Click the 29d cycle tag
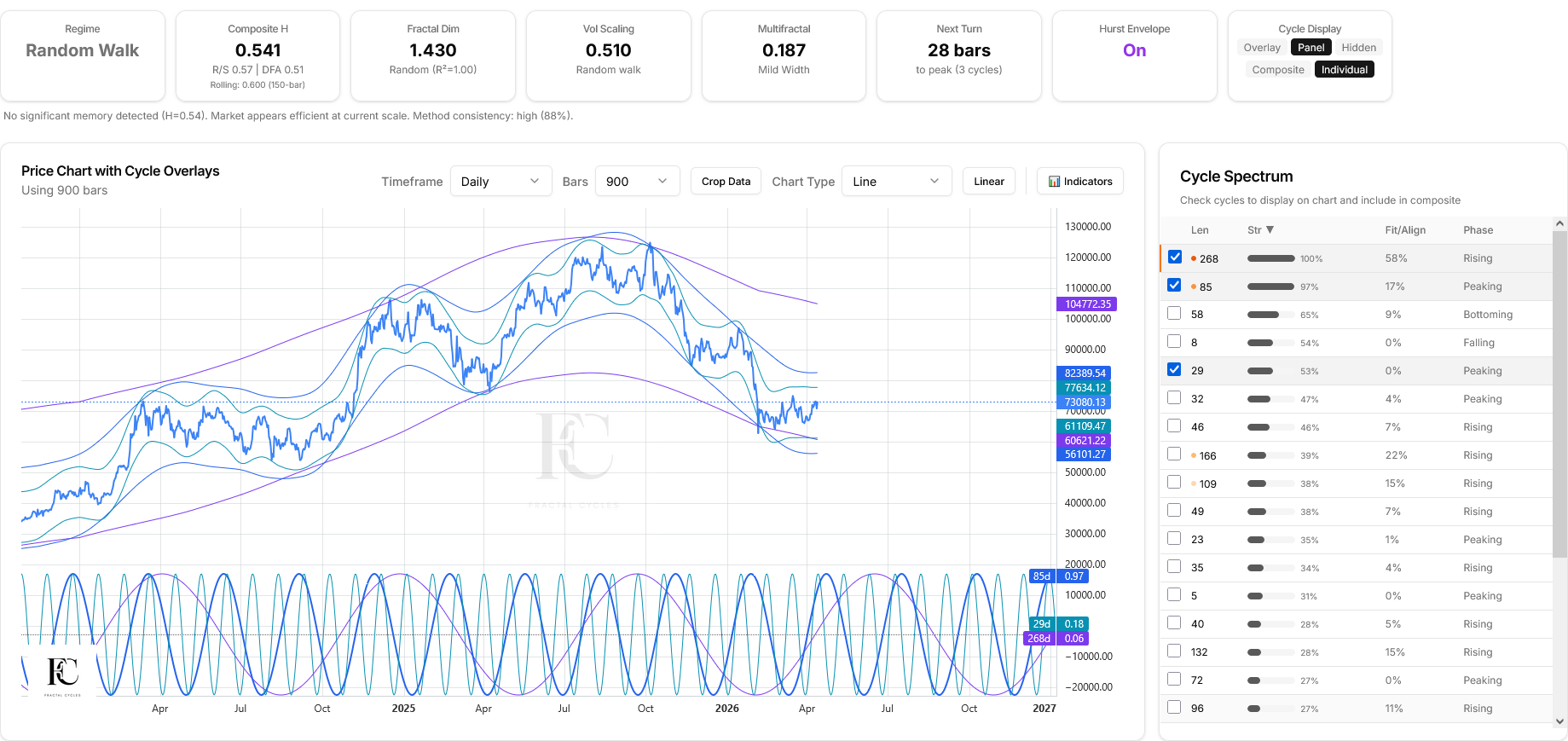Screen dimensions: 1568x741 (x=1042, y=623)
